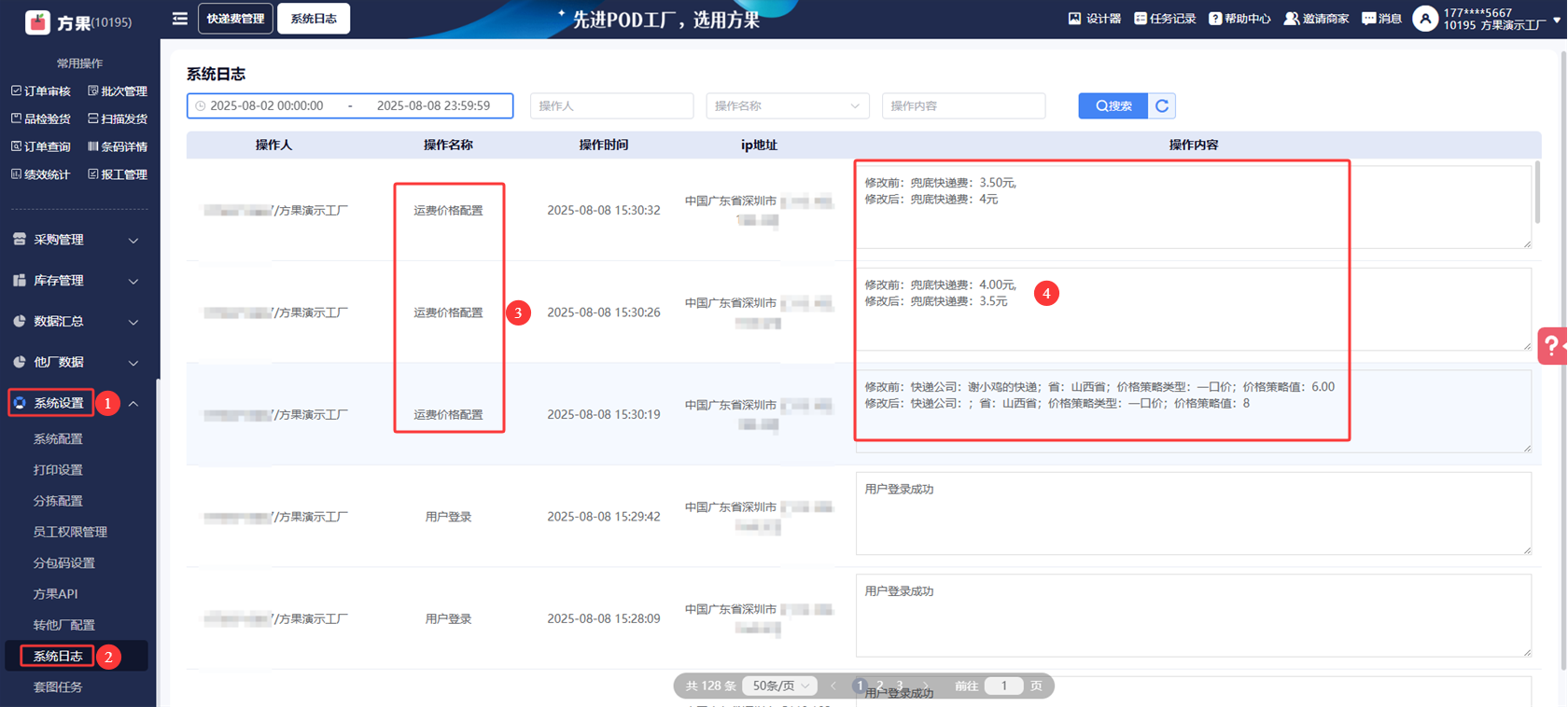The height and width of the screenshot is (707, 1568).
Task: Click the 采购管理 menu icon
Action: (20, 240)
